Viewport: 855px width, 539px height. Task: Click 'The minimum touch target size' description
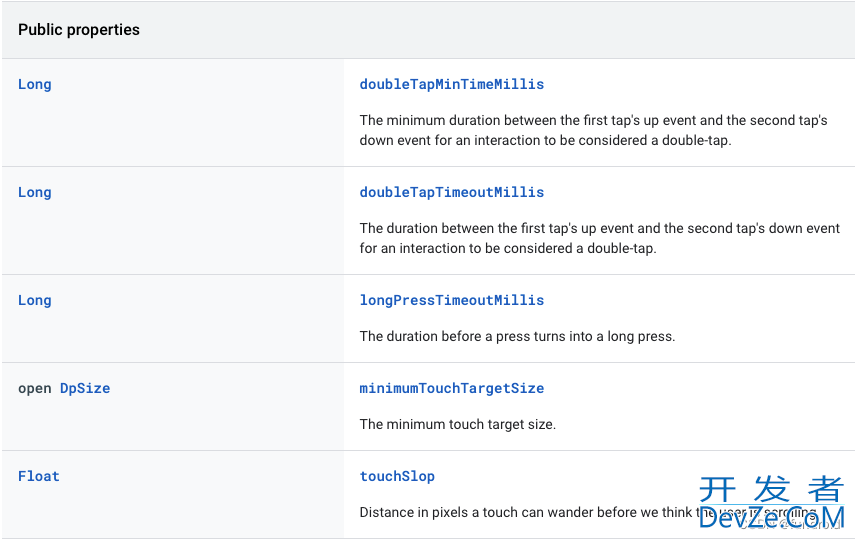coord(457,424)
